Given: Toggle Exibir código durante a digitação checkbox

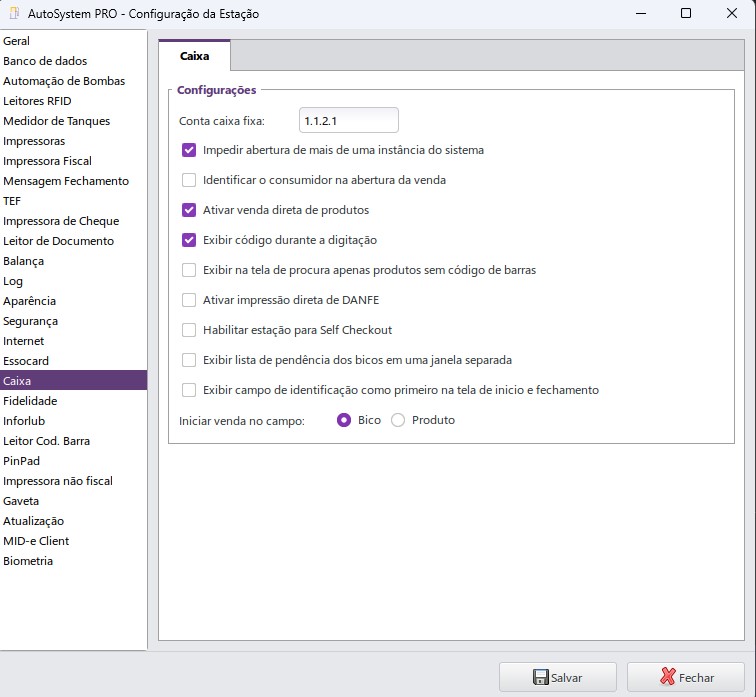Looking at the screenshot, I should click(x=189, y=241).
